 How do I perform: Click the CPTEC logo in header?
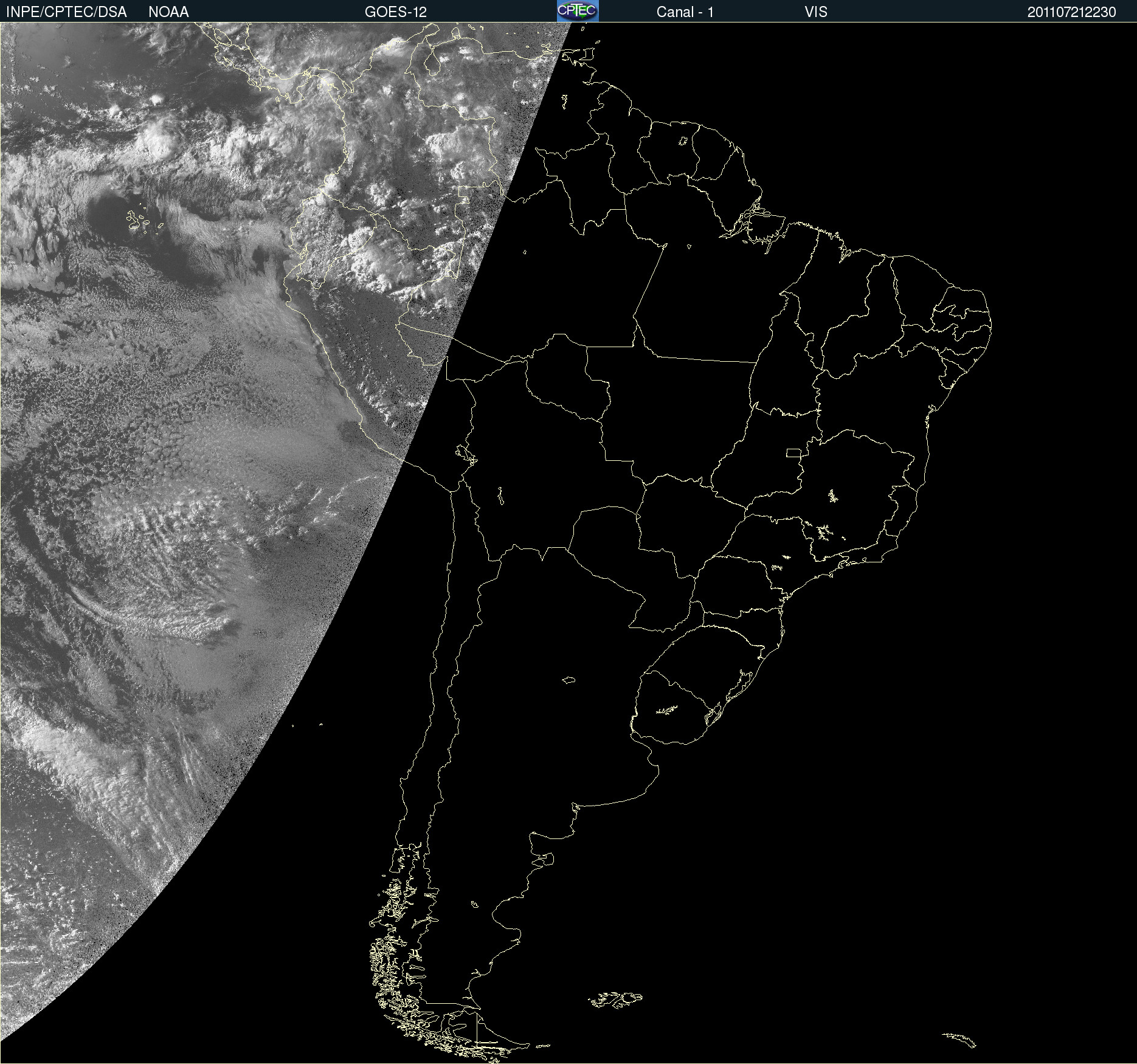coord(578,11)
